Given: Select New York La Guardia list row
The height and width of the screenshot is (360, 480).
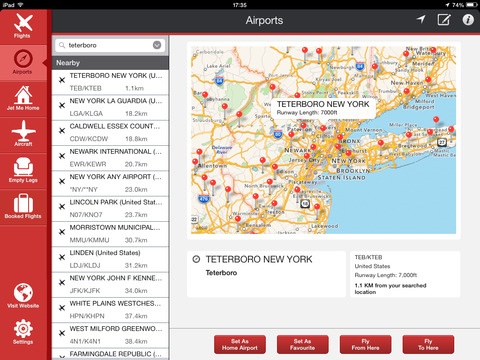Looking at the screenshot, I should (x=110, y=107).
